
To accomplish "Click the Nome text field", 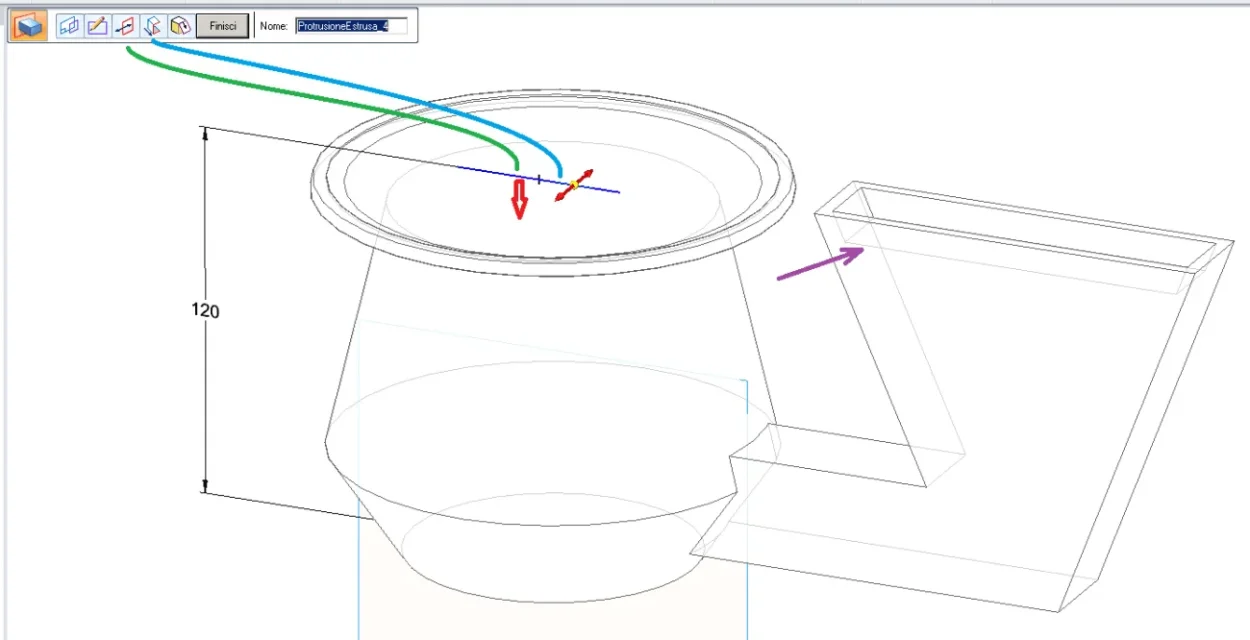I will click(351, 26).
